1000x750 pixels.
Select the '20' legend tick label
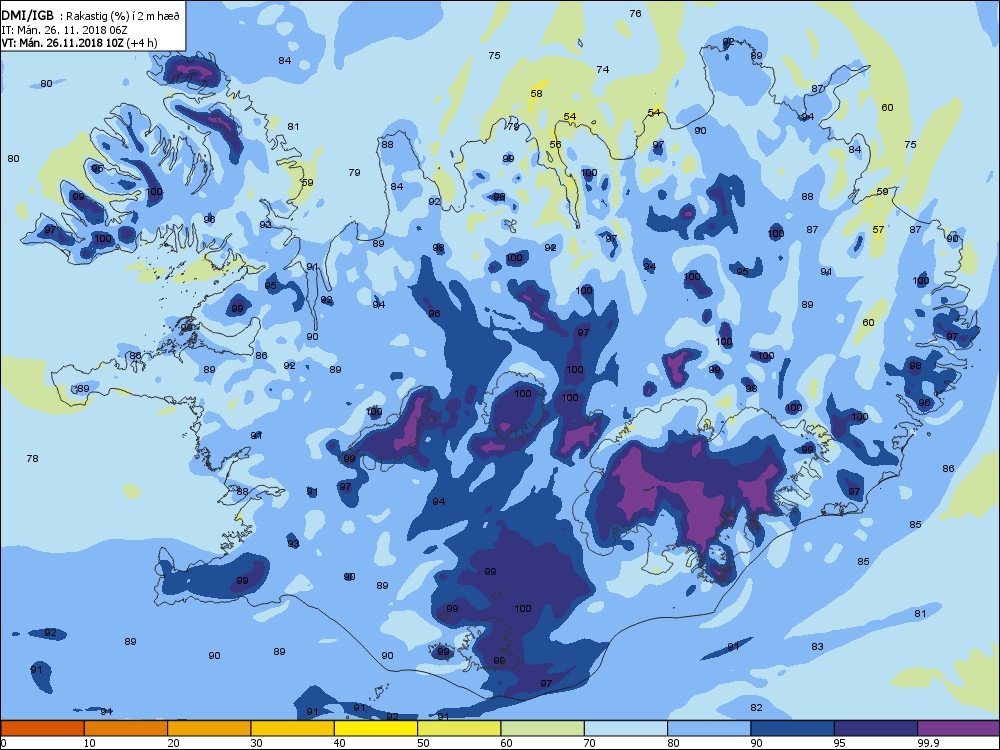173,742
